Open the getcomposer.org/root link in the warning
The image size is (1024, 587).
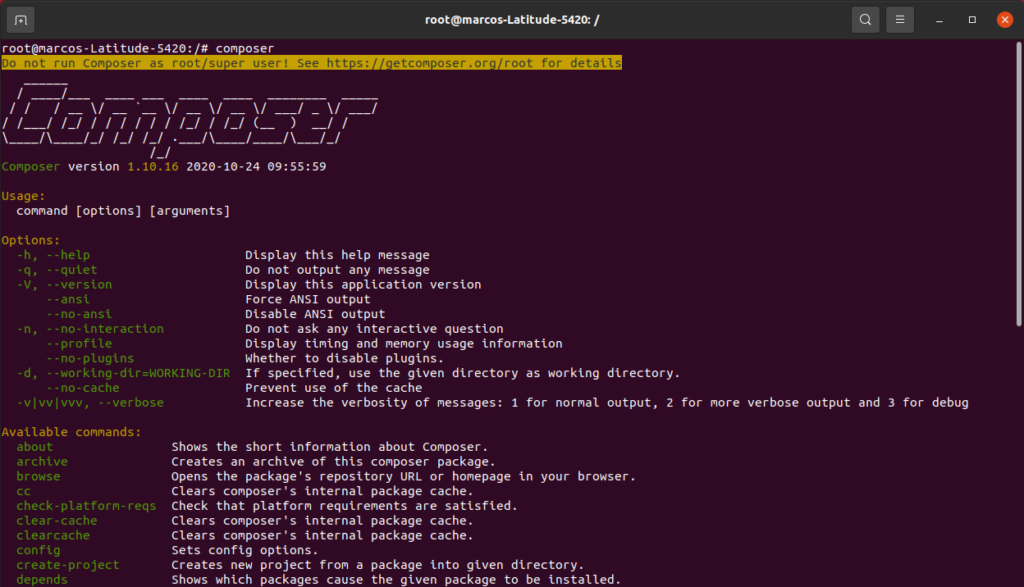tap(432, 63)
